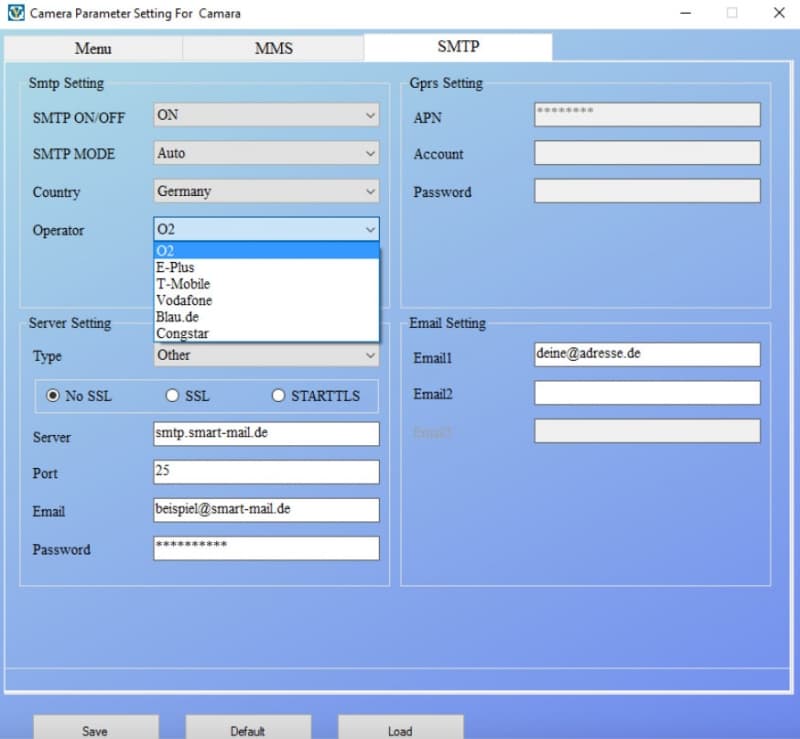Click the Default button

248,728
